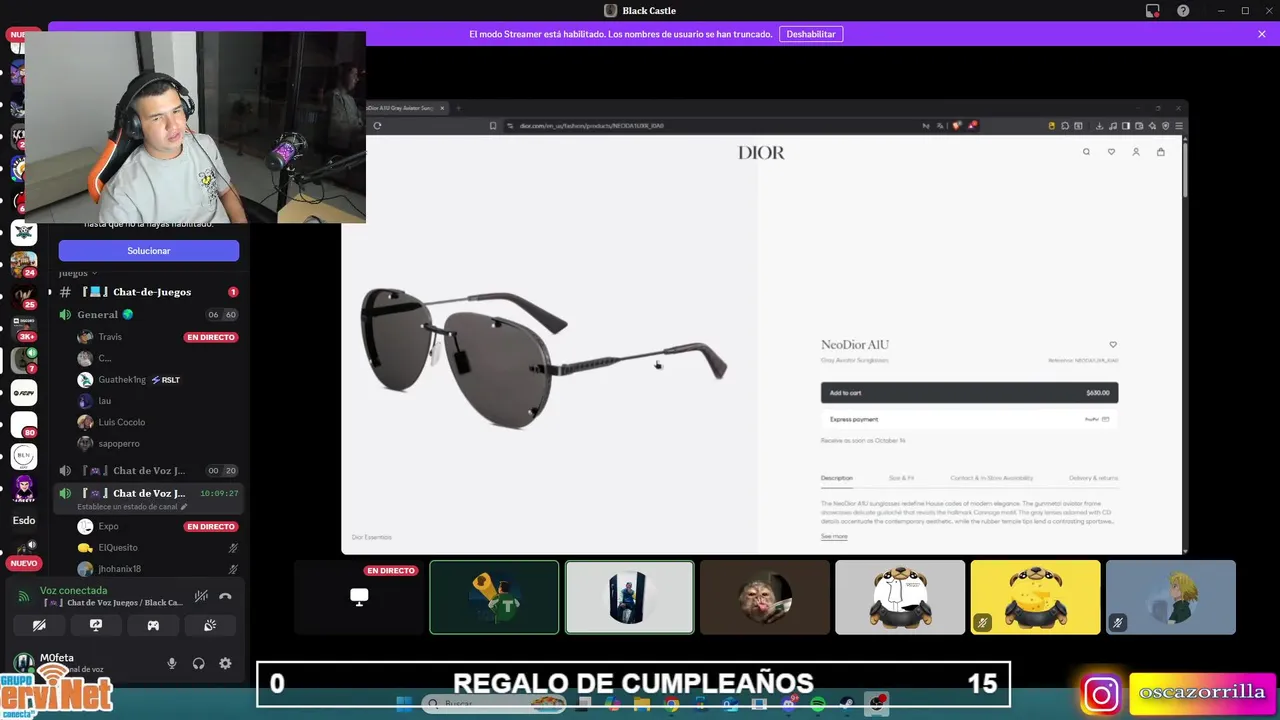Collapse the juegos channel category
Screen dimensions: 1280x720
click(78, 273)
